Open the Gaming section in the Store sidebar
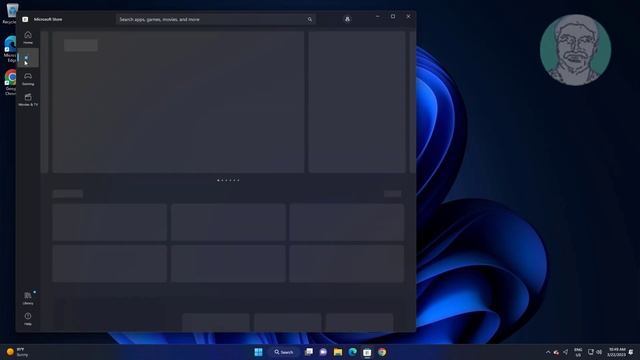This screenshot has width=640, height=360. pyautogui.click(x=28, y=78)
